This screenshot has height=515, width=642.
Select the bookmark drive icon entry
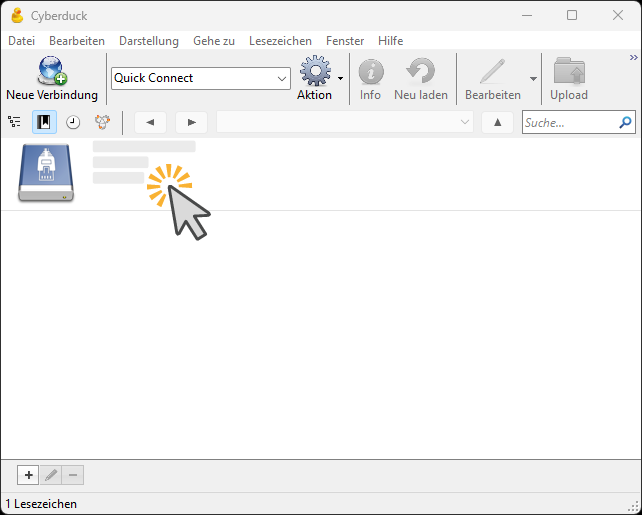coord(46,172)
